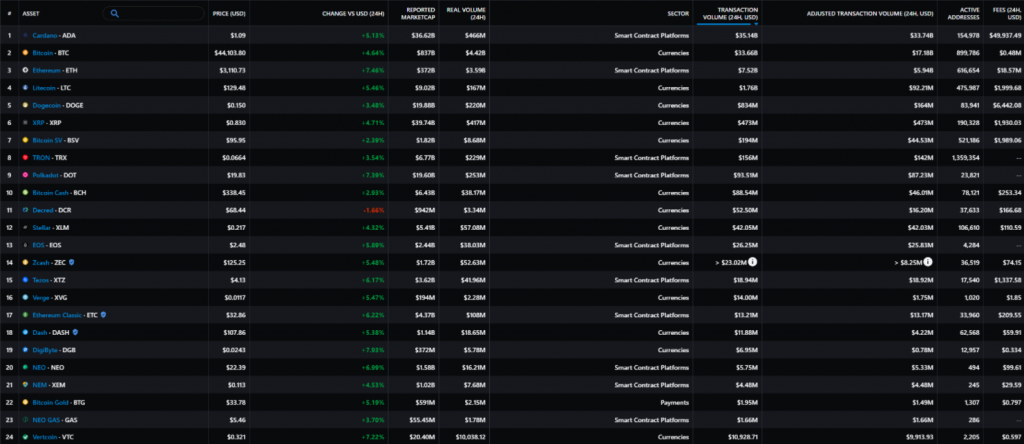The image size is (1024, 444).
Task: Sort table by Price (USD) header
Action: [x=229, y=13]
